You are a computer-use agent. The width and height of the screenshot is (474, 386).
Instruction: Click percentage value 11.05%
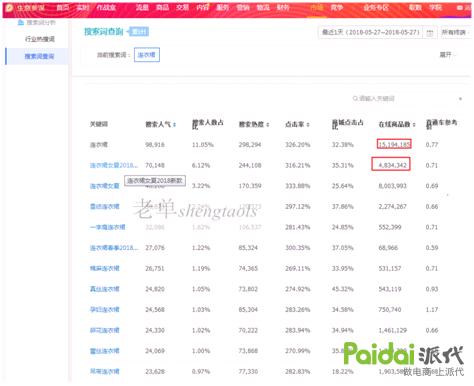(x=202, y=145)
